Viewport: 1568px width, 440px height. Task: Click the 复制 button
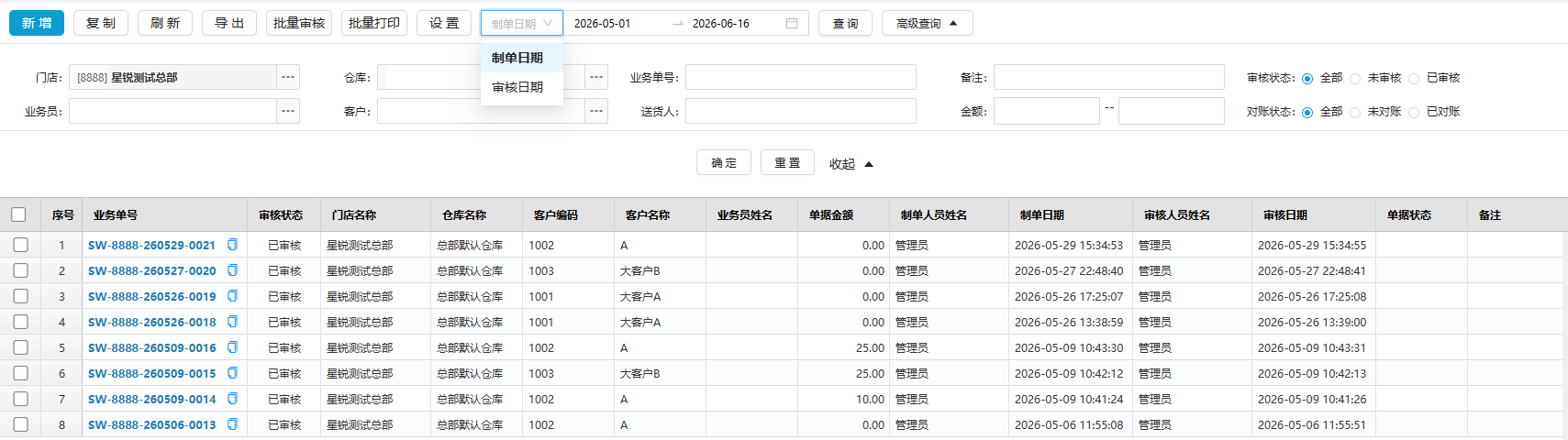101,23
